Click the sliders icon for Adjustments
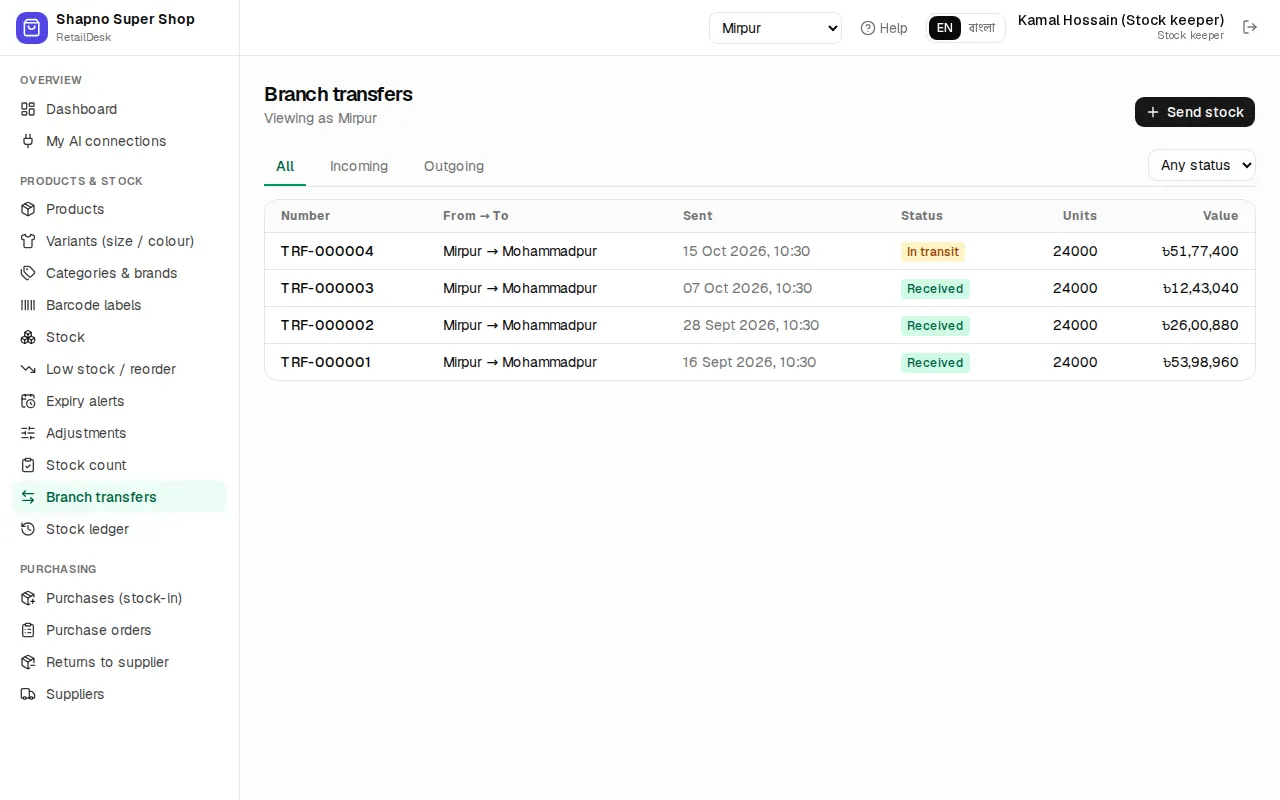1280x800 pixels. tap(28, 433)
